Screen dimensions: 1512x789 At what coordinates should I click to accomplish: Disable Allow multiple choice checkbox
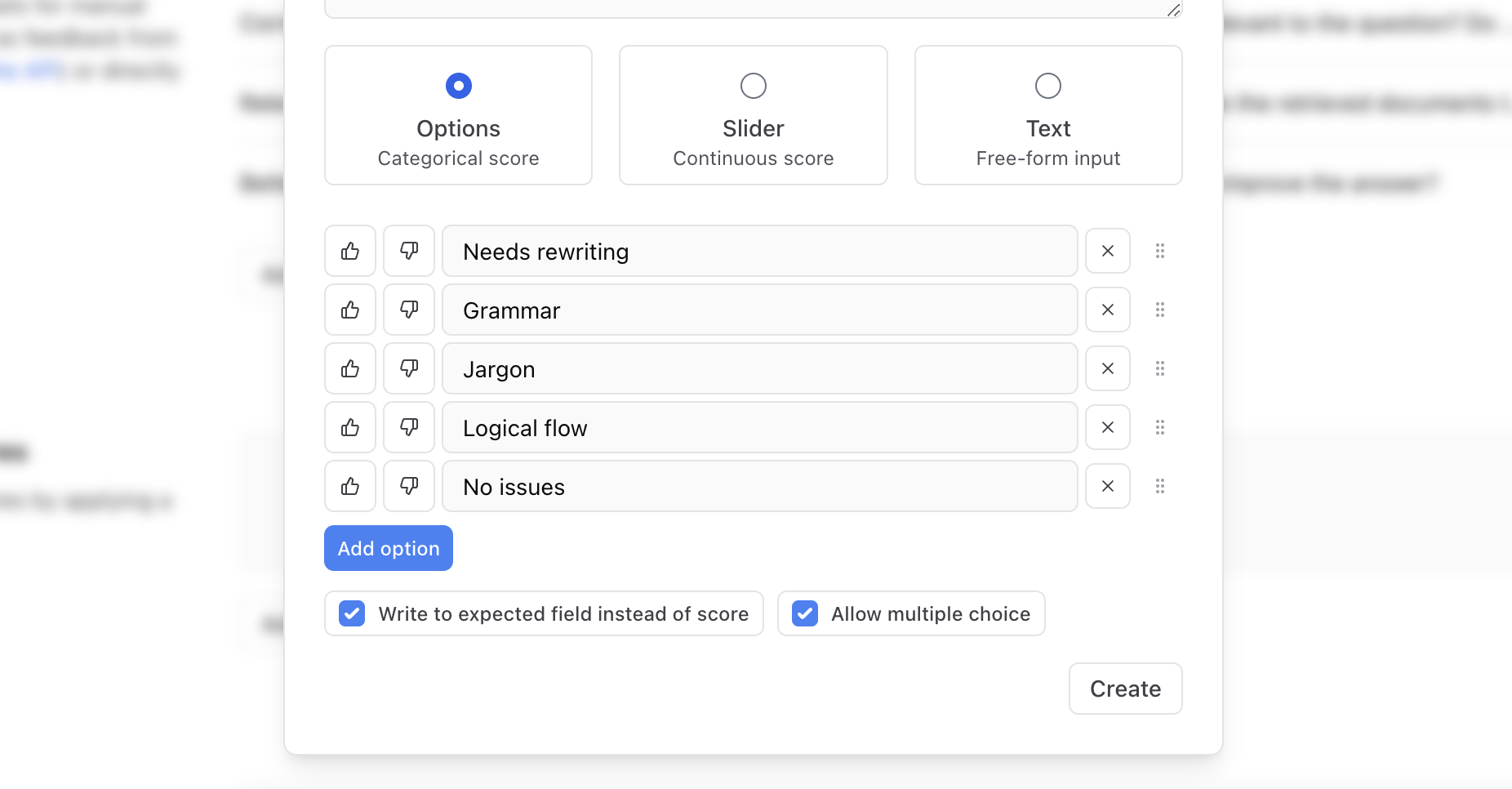tap(805, 613)
